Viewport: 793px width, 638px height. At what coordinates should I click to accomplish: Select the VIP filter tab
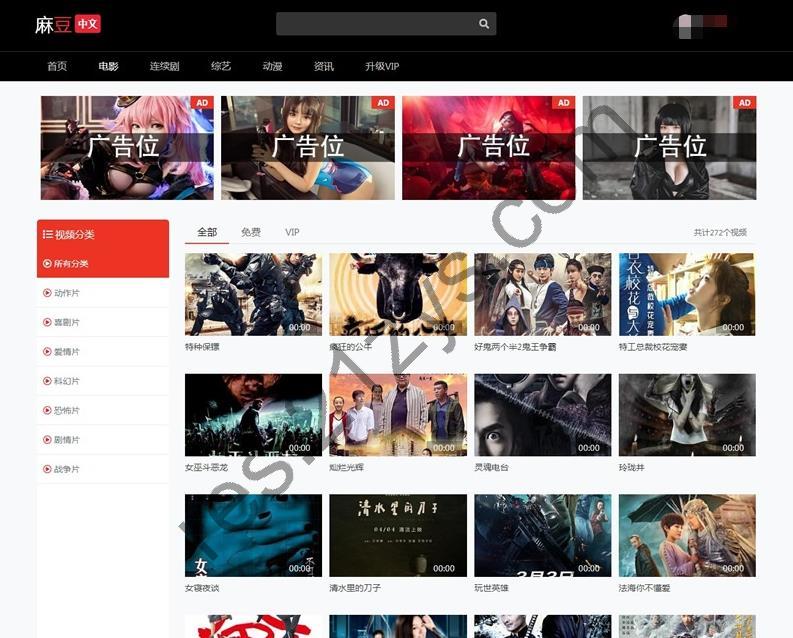coord(292,232)
